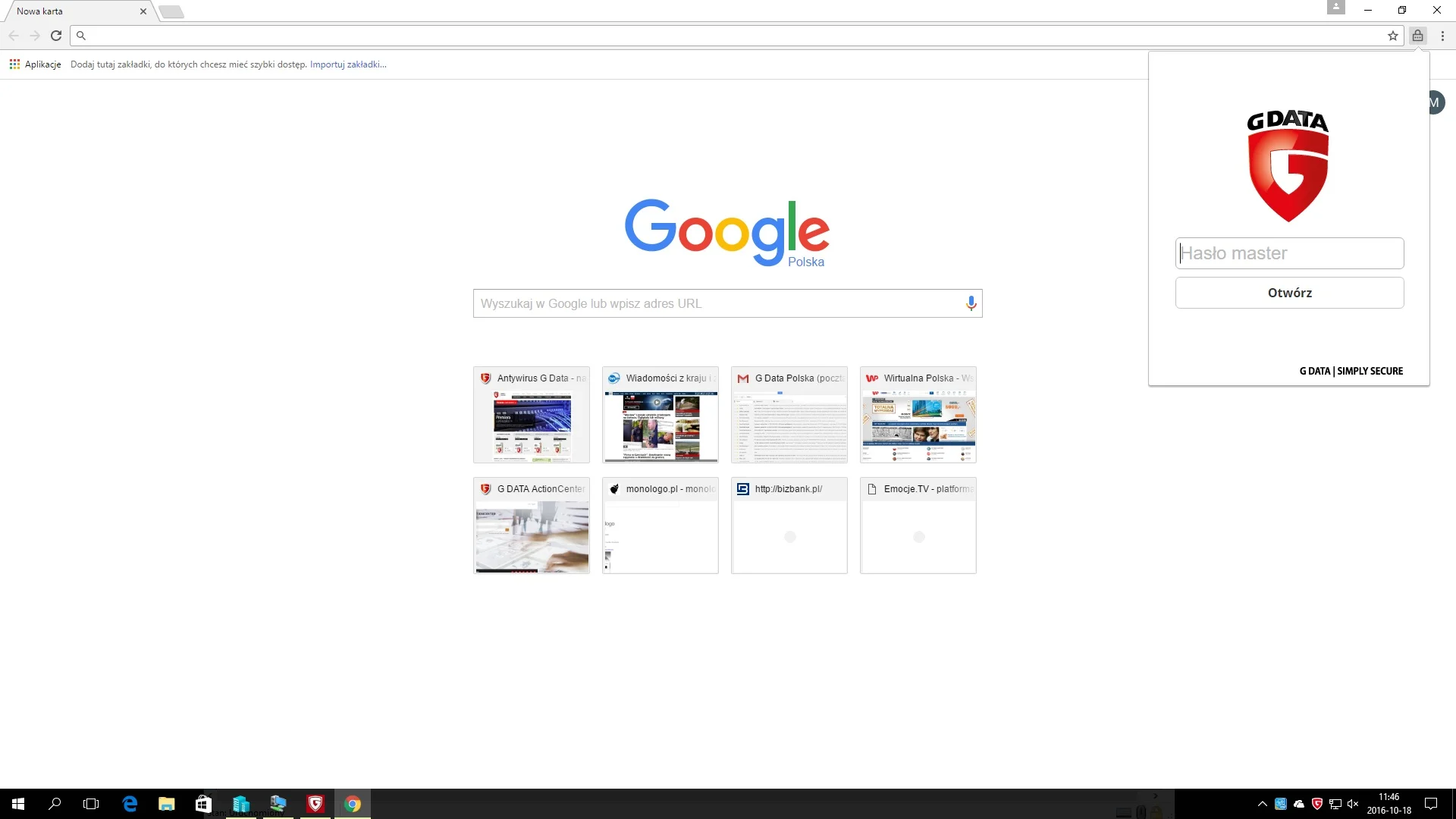
Task: Open the Action Center notifications icon
Action: [1431, 804]
